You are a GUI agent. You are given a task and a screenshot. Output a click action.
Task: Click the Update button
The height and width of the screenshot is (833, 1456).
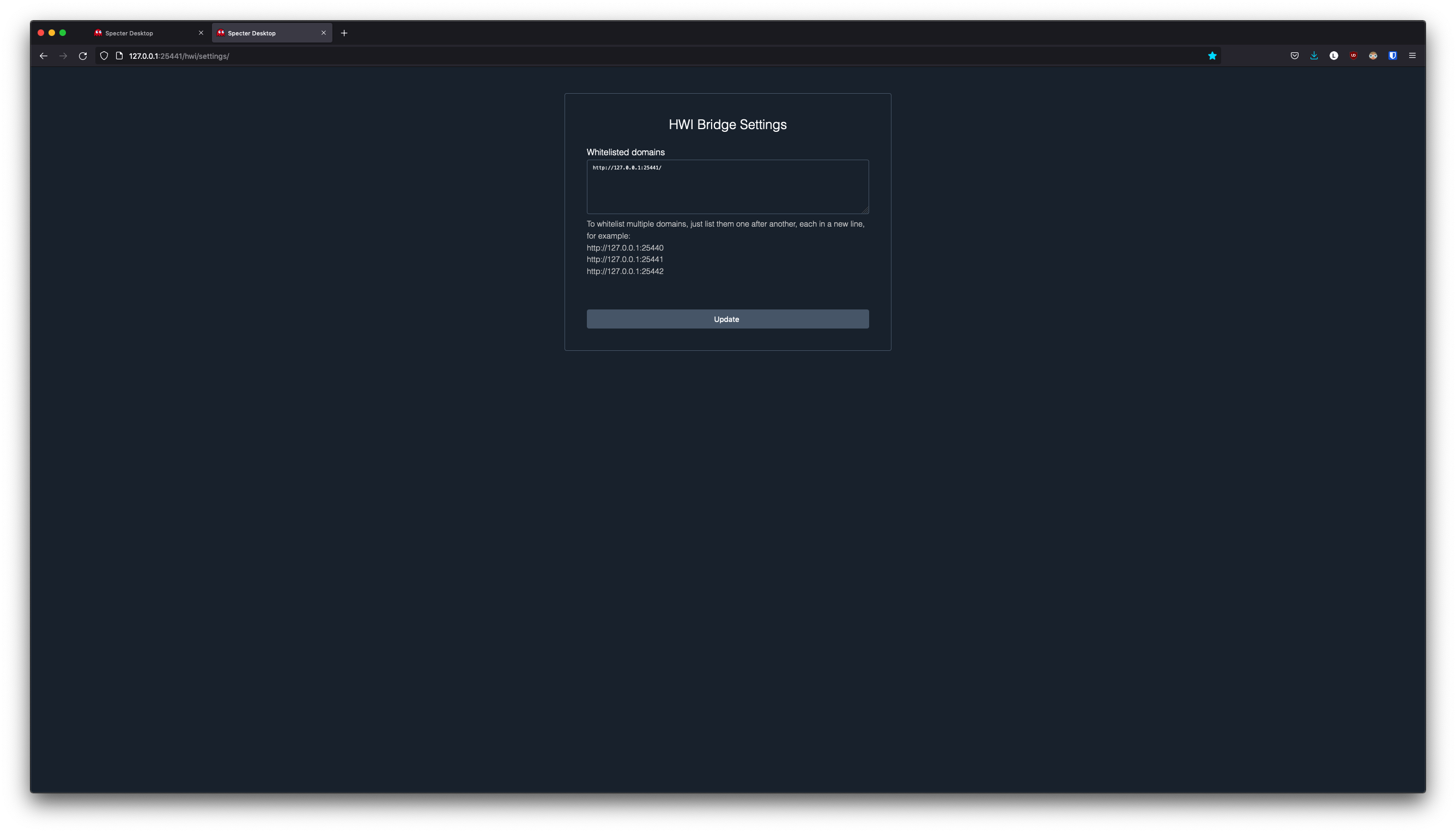tap(727, 319)
